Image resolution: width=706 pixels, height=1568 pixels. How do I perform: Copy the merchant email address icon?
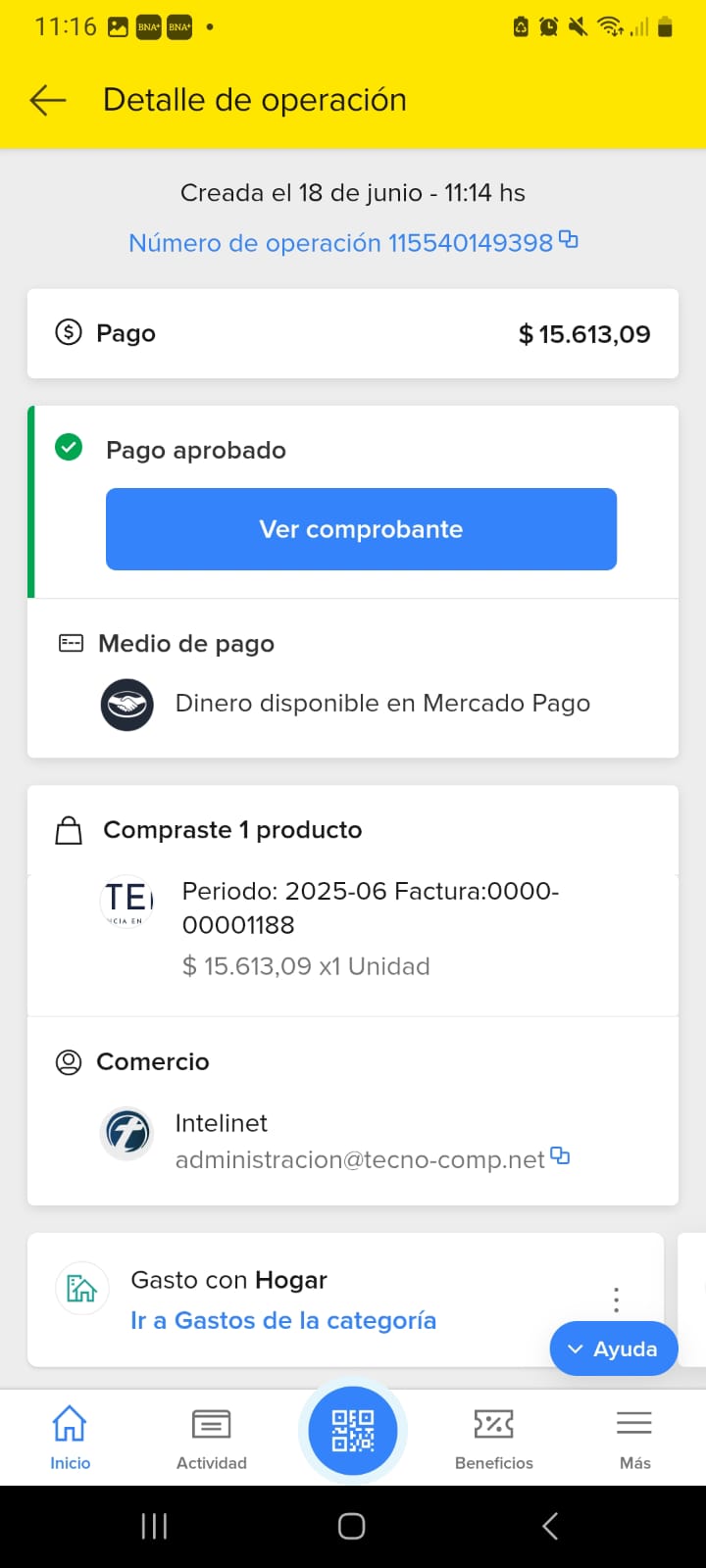point(560,1155)
